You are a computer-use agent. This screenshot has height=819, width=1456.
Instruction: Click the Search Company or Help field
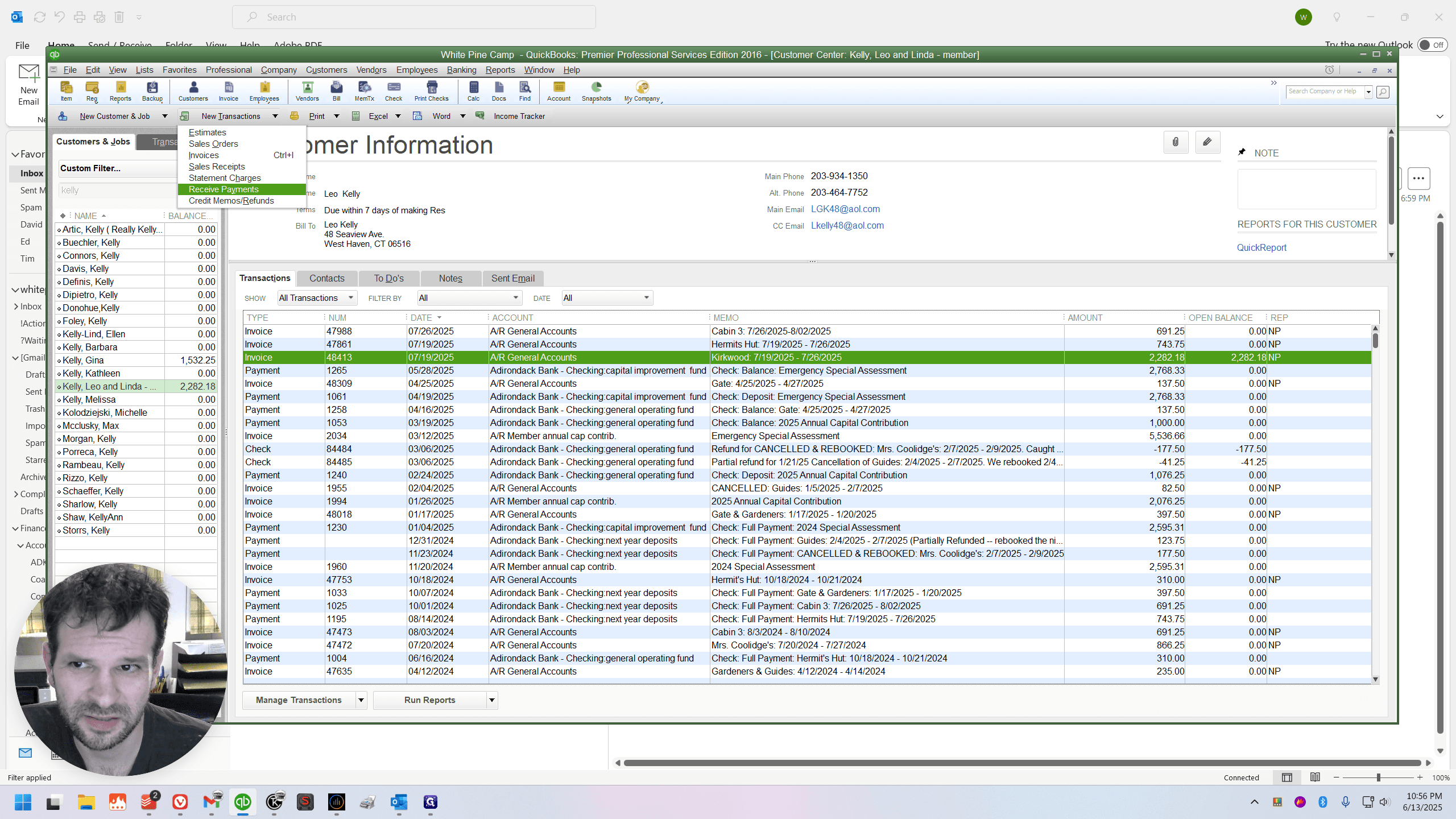point(1325,92)
